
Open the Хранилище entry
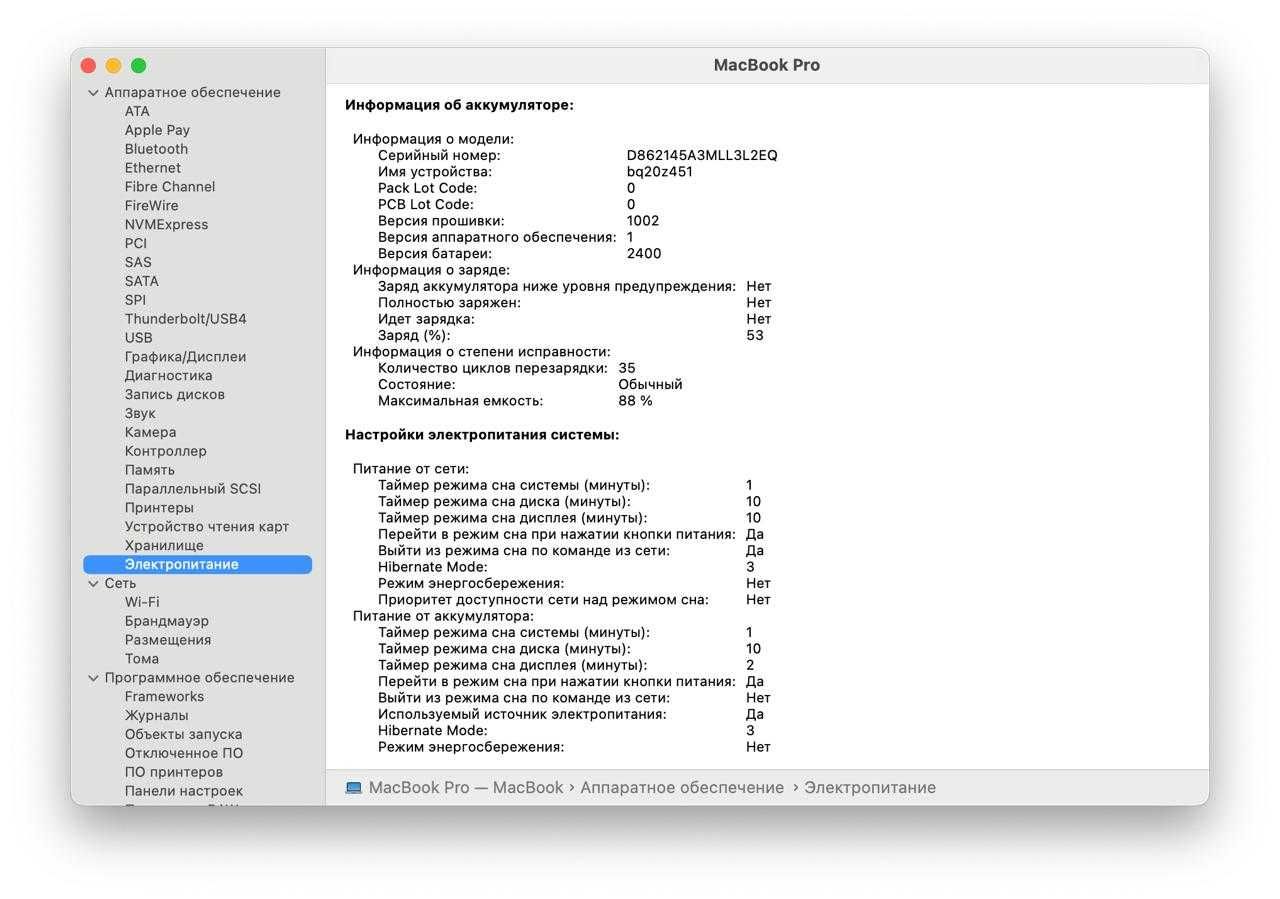coord(164,546)
